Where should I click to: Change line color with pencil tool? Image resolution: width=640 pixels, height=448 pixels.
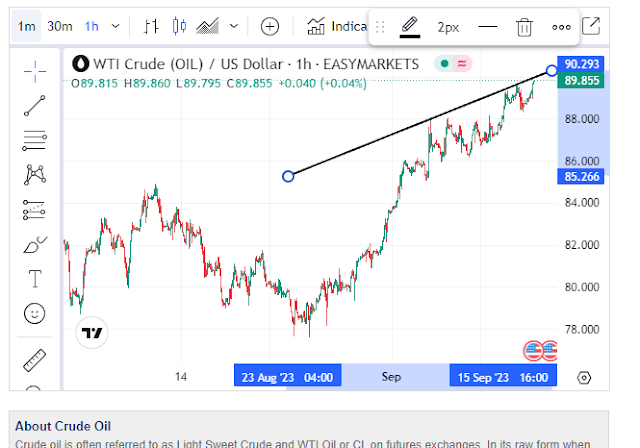click(410, 27)
